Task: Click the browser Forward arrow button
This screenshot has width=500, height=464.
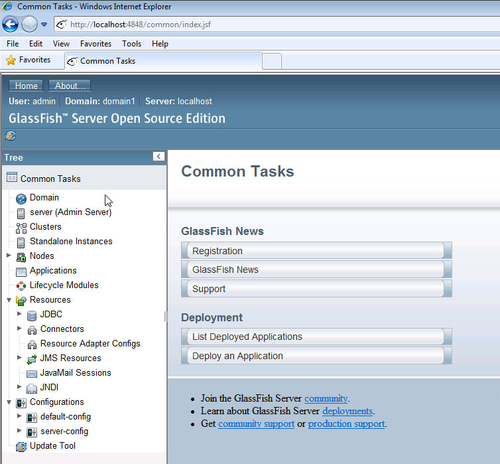Action: click(29, 24)
